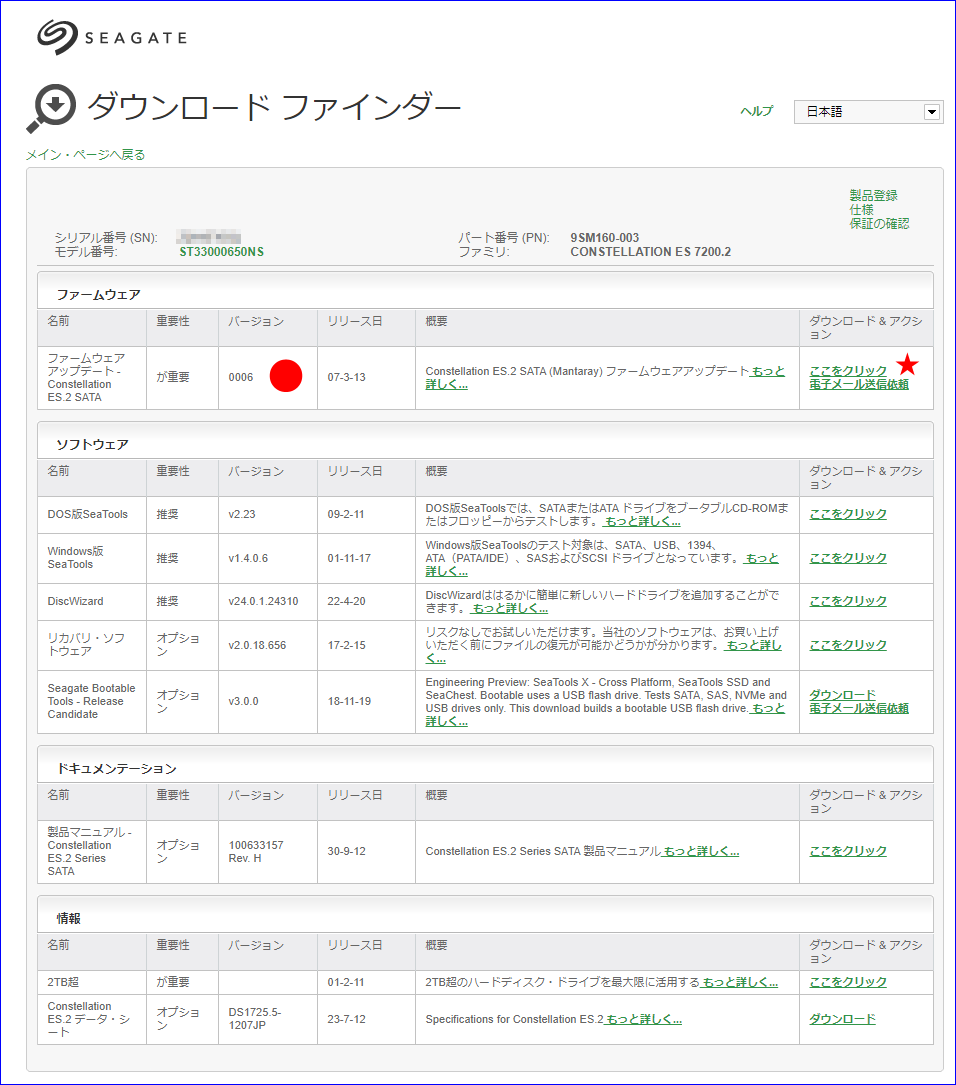Open the ヘルプ help link
The width and height of the screenshot is (956, 1085).
tap(756, 111)
